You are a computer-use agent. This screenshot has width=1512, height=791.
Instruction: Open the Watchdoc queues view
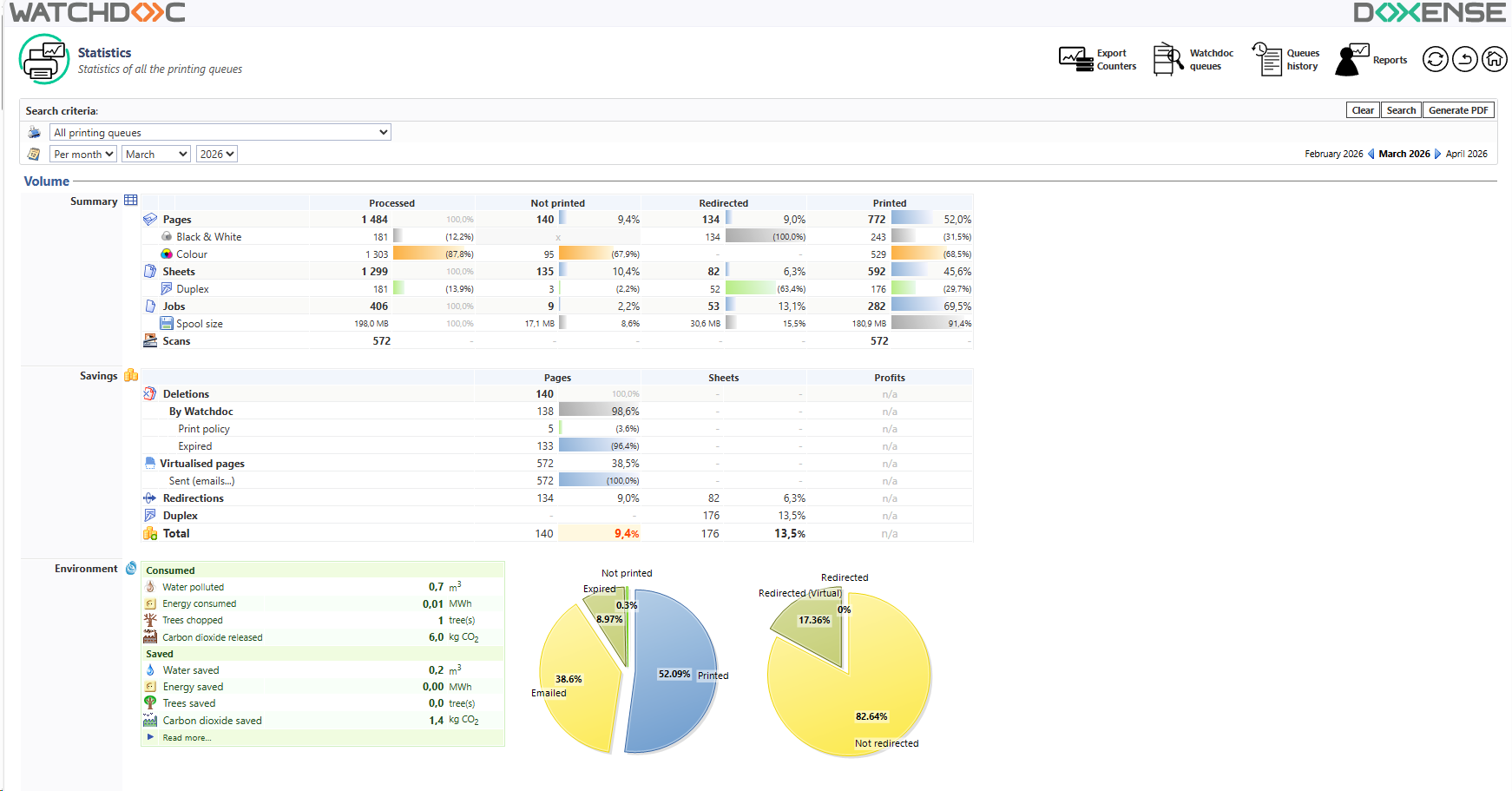click(1193, 60)
